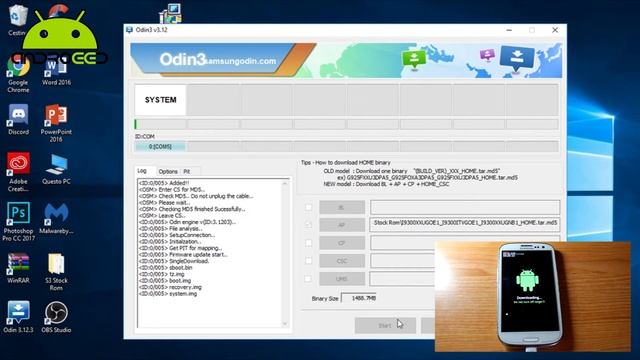
Task: Click the BL file button
Action: click(342, 207)
